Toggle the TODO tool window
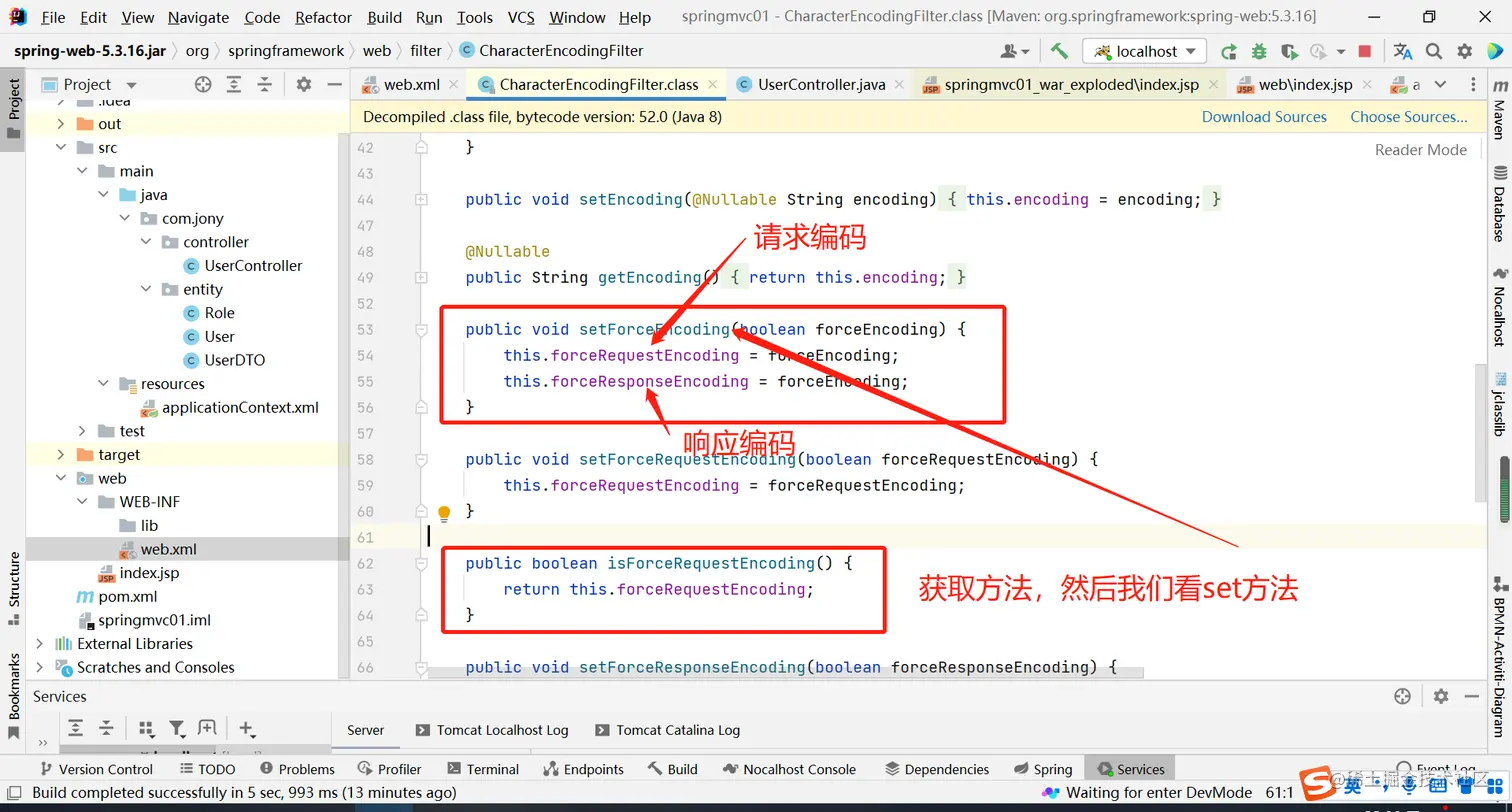This screenshot has width=1512, height=812. (x=207, y=769)
